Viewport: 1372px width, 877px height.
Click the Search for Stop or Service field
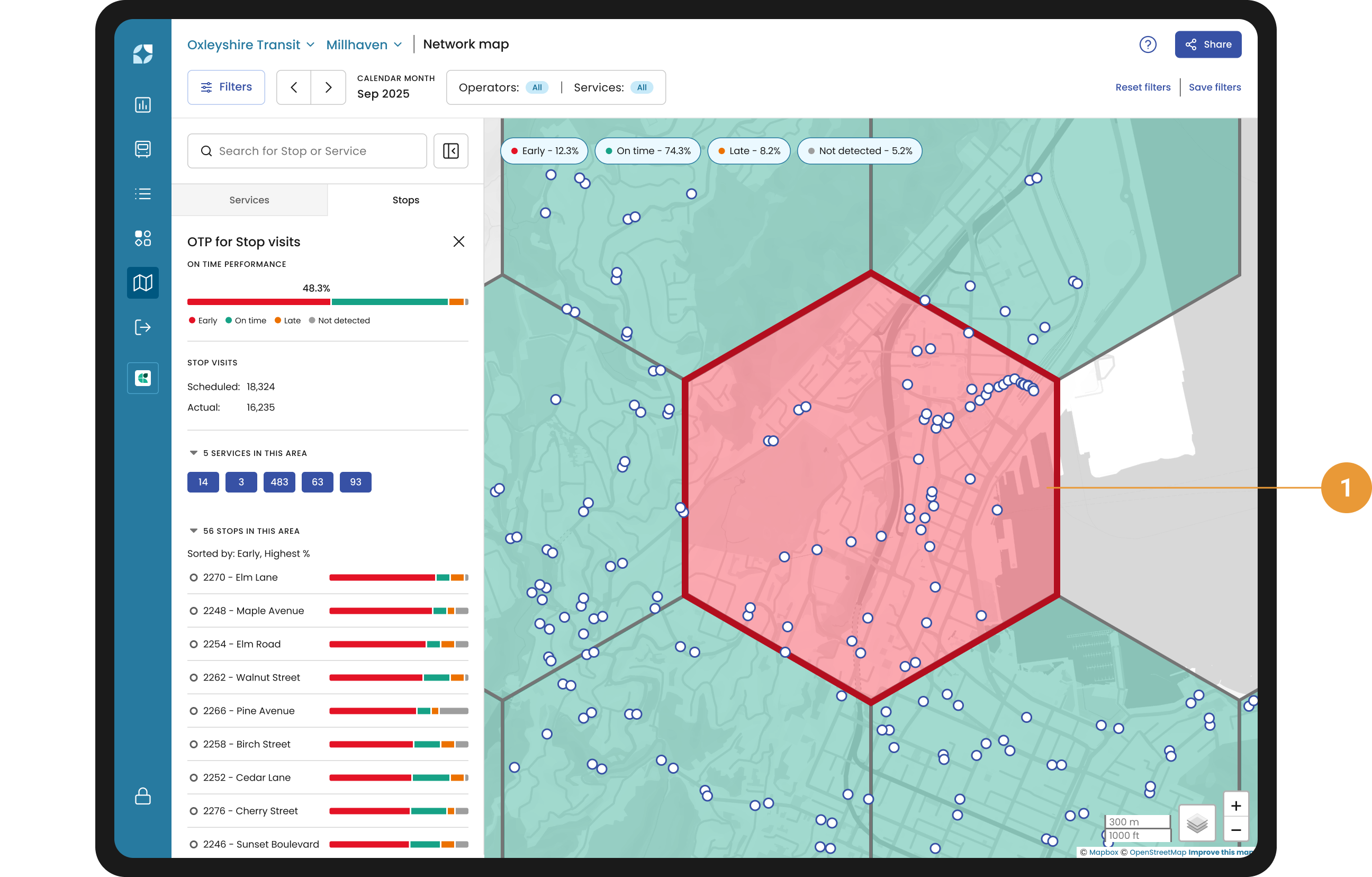[308, 151]
